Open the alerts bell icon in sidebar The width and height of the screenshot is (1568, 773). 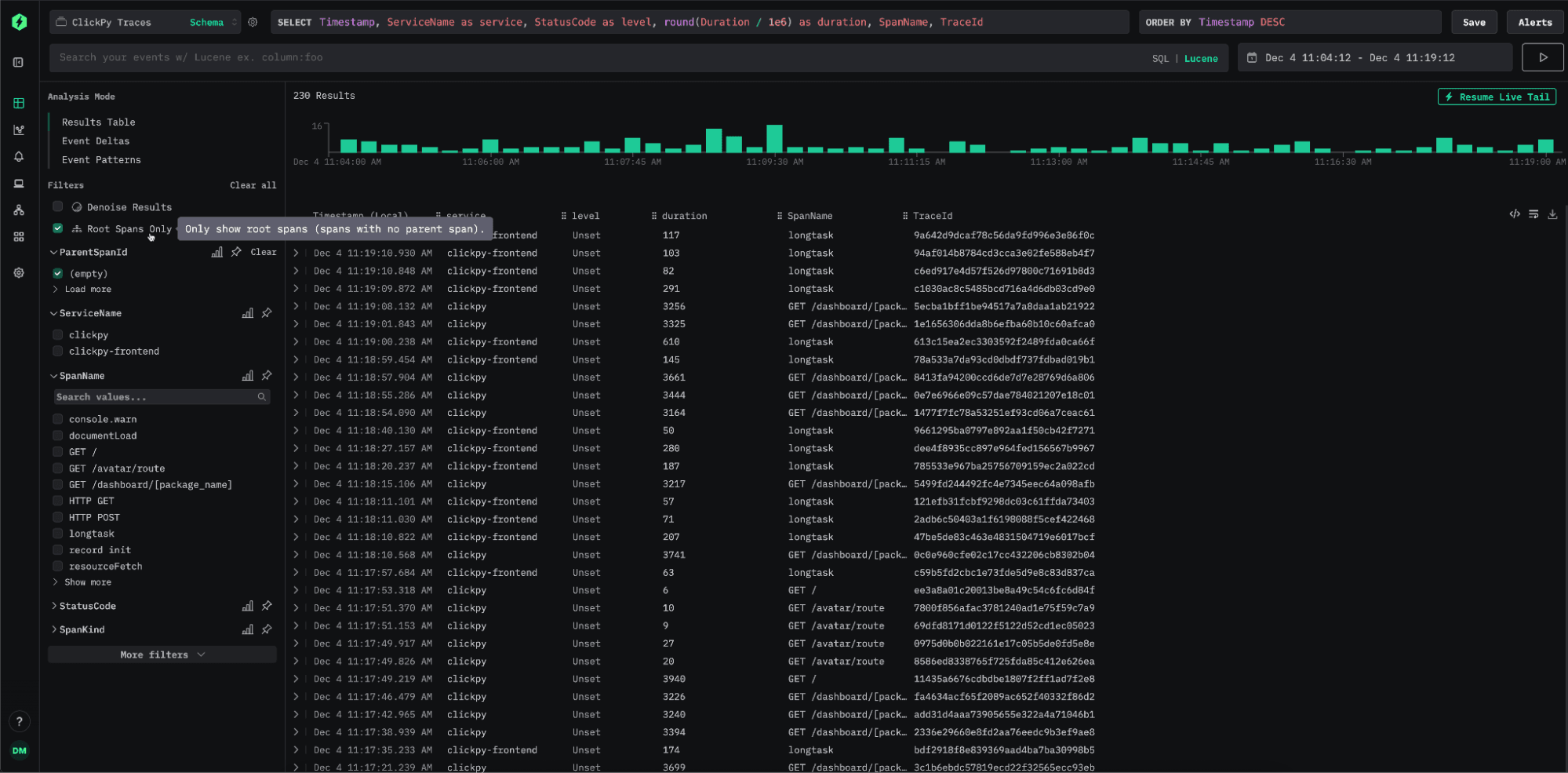click(19, 157)
